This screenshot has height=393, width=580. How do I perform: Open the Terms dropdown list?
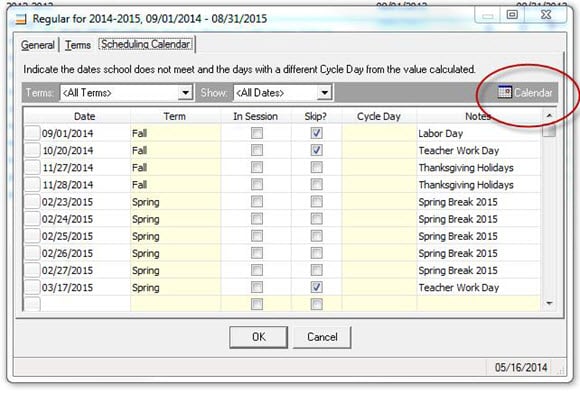click(185, 93)
